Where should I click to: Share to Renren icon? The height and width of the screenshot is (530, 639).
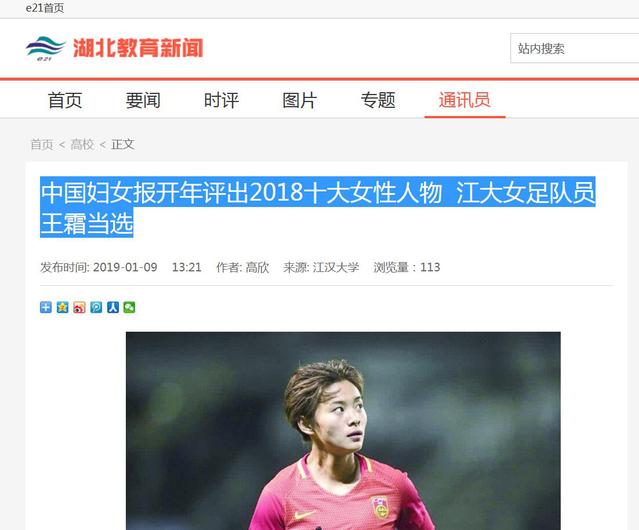(x=113, y=307)
